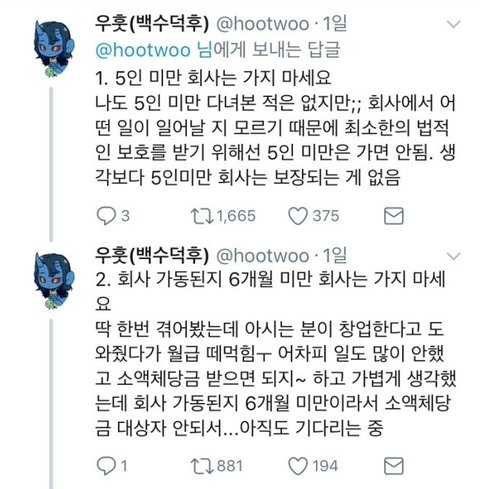Screen dimensions: 480x489
Task: Expand the second tweet's chevron options menu
Action: [x=453, y=256]
